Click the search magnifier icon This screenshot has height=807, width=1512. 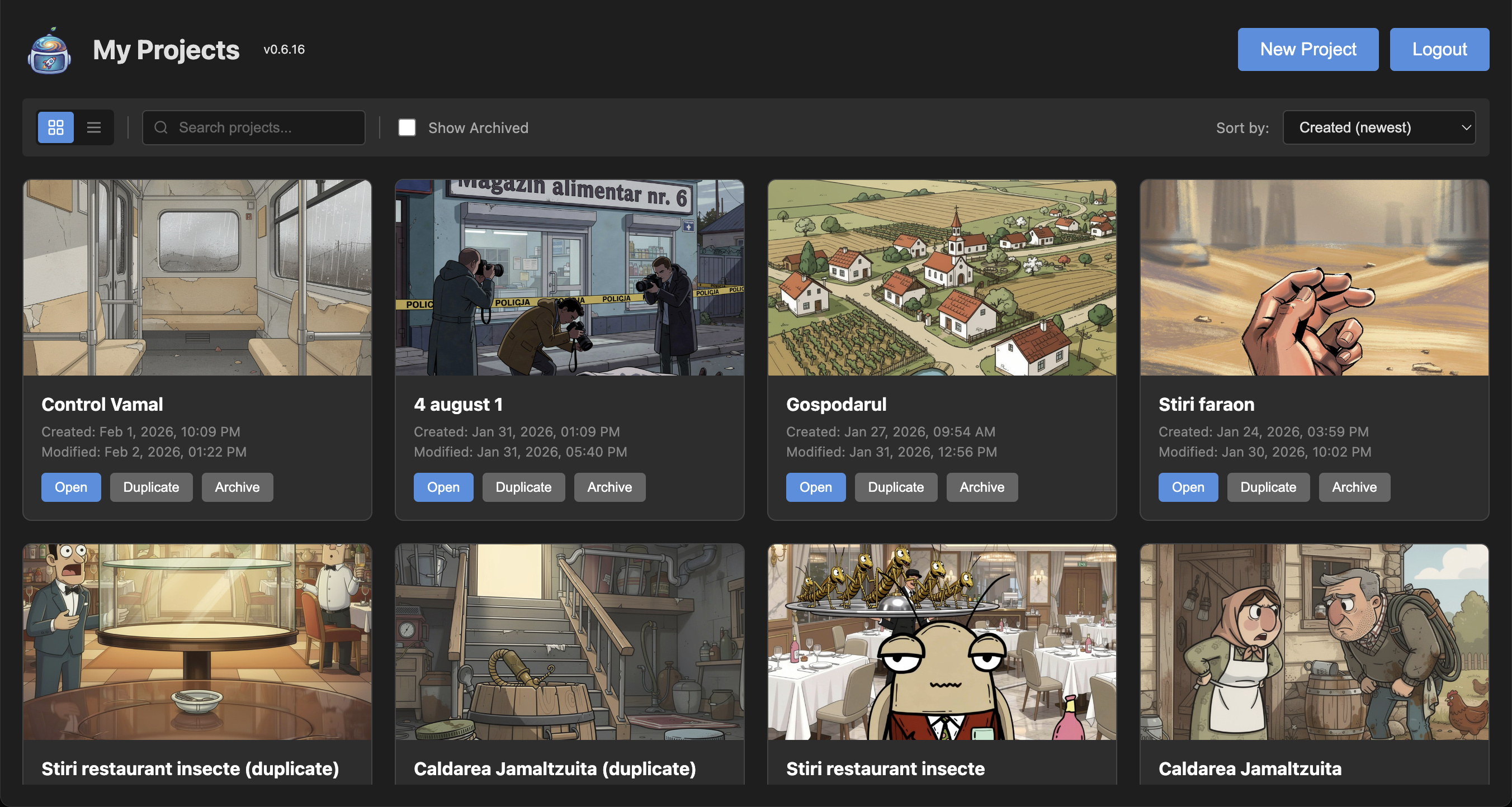[x=161, y=127]
